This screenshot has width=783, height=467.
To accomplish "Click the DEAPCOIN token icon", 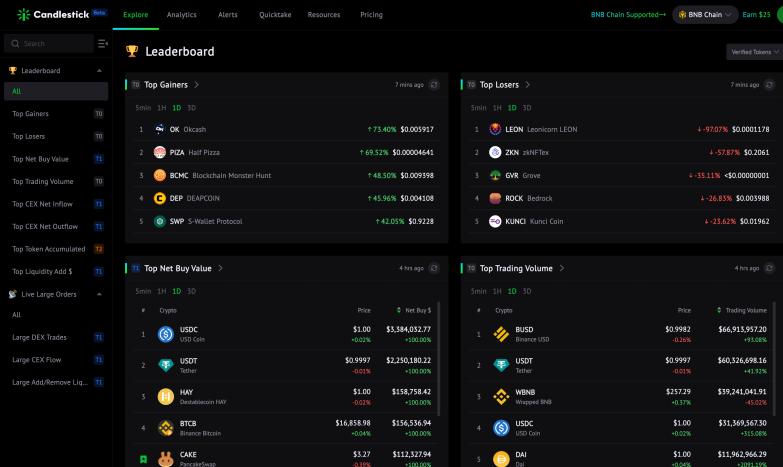I will click(x=160, y=198).
